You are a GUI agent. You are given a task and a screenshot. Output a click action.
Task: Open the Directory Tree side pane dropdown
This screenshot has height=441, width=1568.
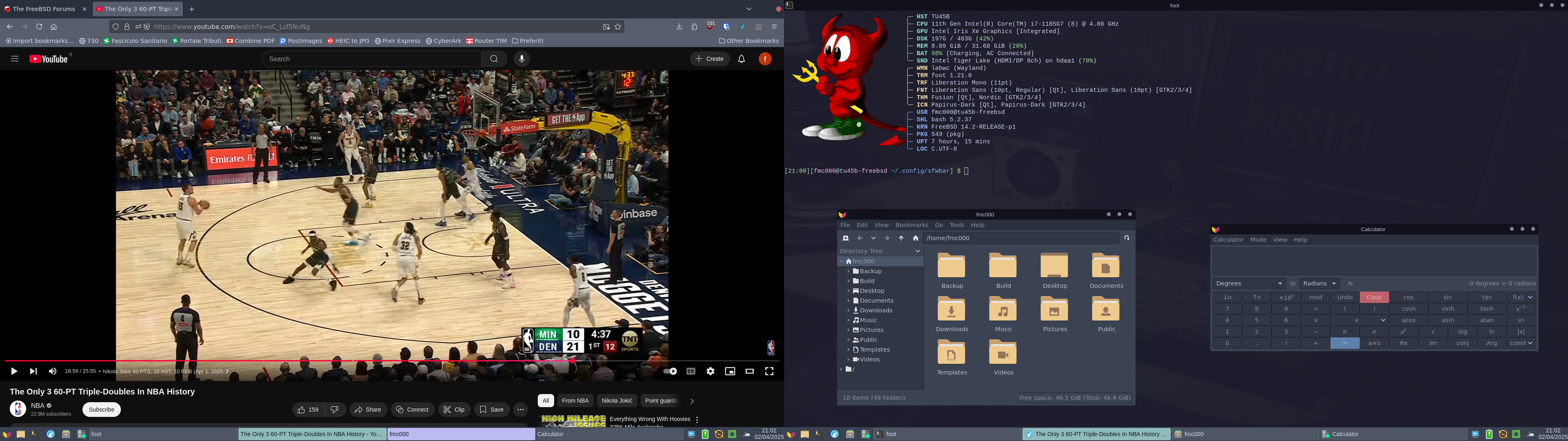click(x=917, y=251)
